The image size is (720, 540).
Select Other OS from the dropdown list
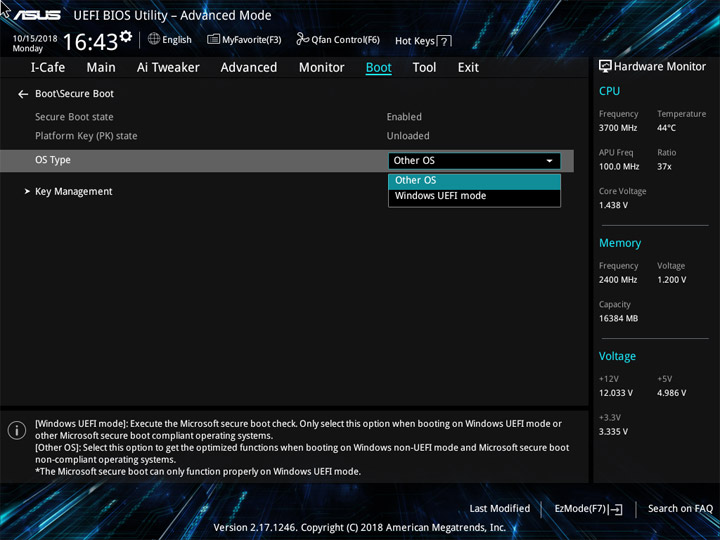point(474,180)
